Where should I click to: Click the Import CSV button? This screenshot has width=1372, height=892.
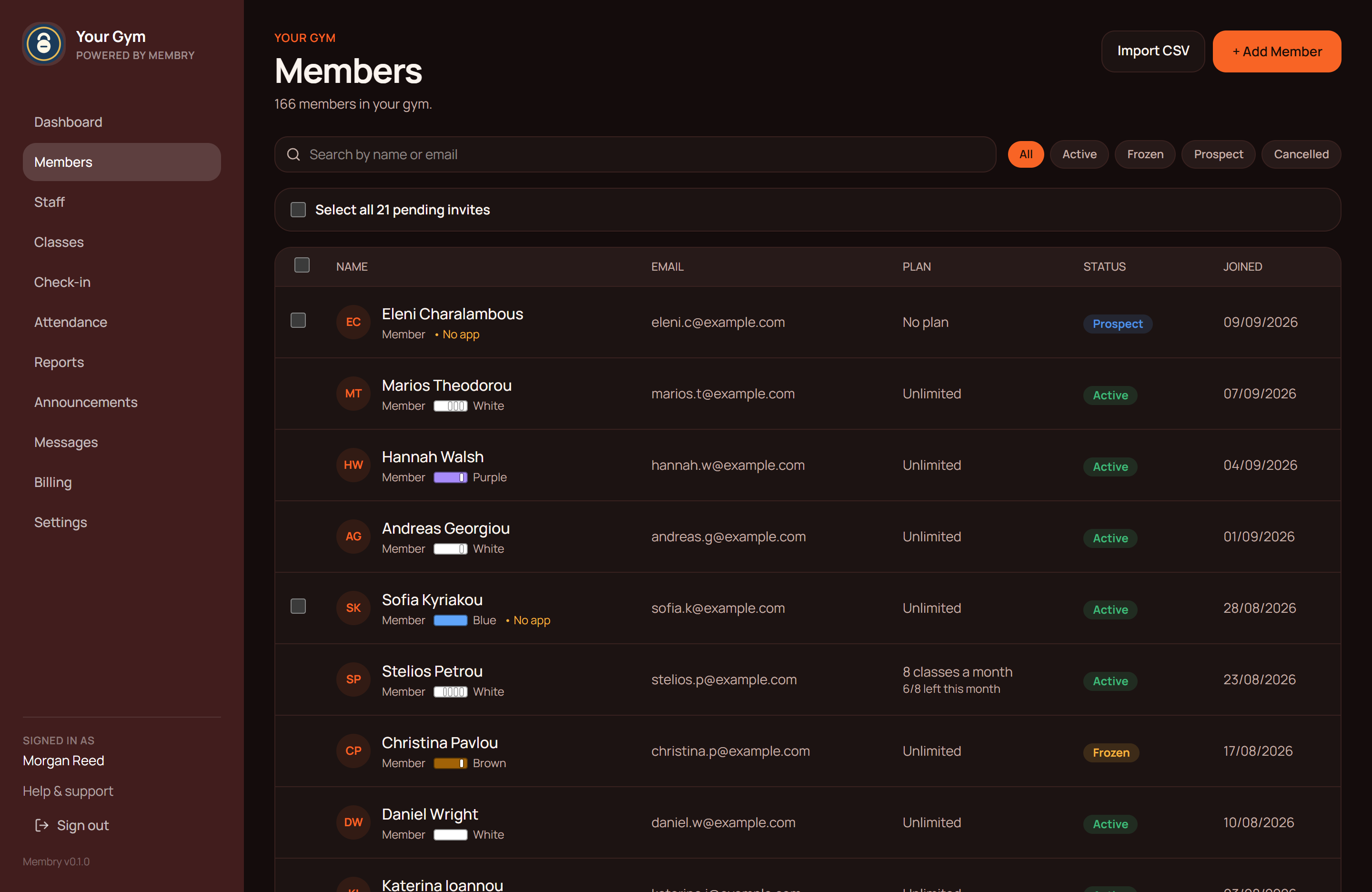click(1153, 51)
